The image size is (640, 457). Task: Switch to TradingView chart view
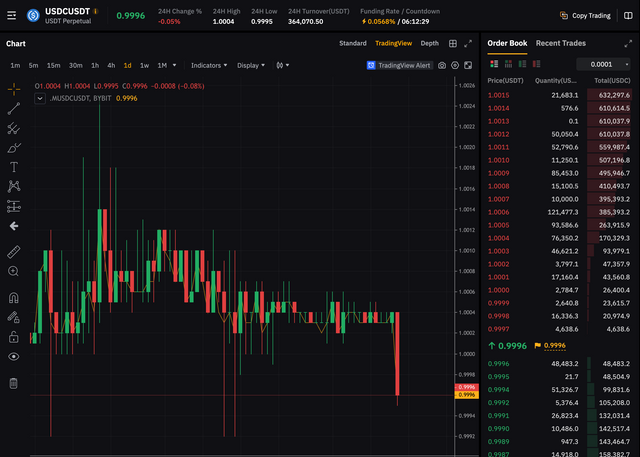click(393, 43)
